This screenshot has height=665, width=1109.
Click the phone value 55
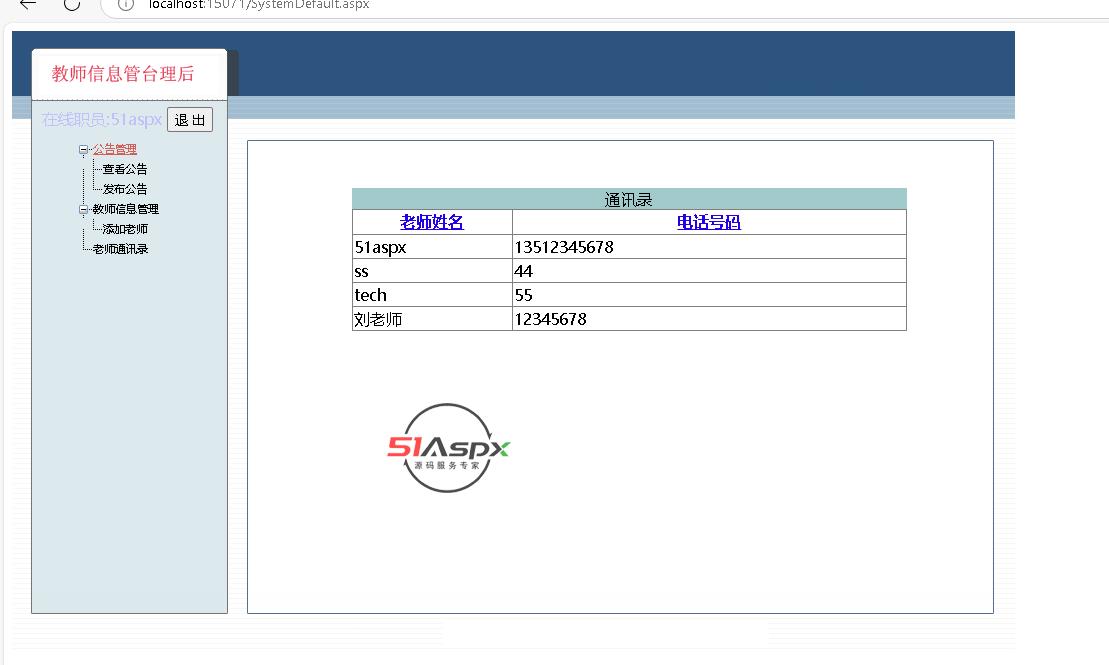click(x=523, y=295)
